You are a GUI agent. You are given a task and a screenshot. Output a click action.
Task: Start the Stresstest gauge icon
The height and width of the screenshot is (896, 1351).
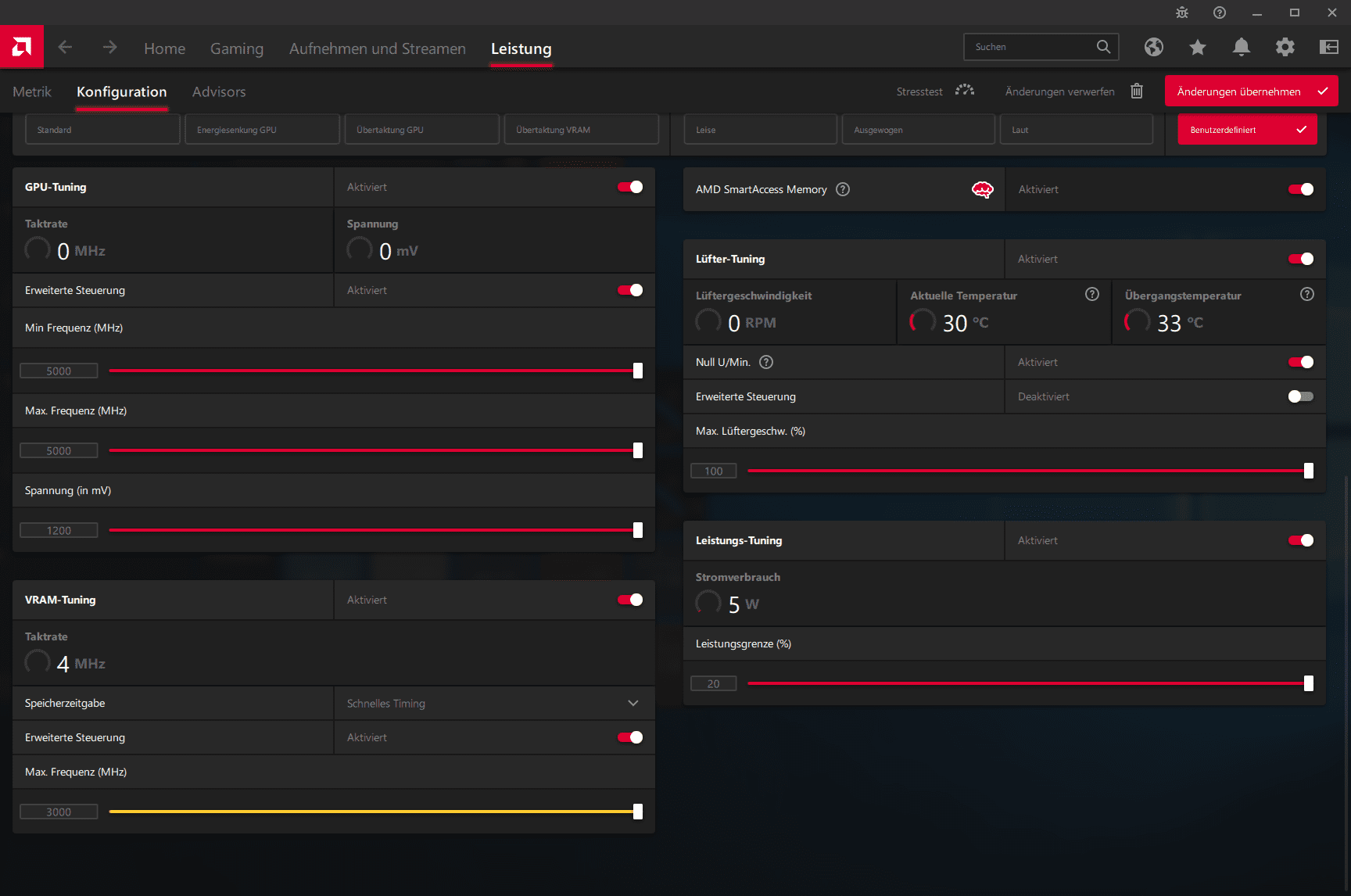965,91
